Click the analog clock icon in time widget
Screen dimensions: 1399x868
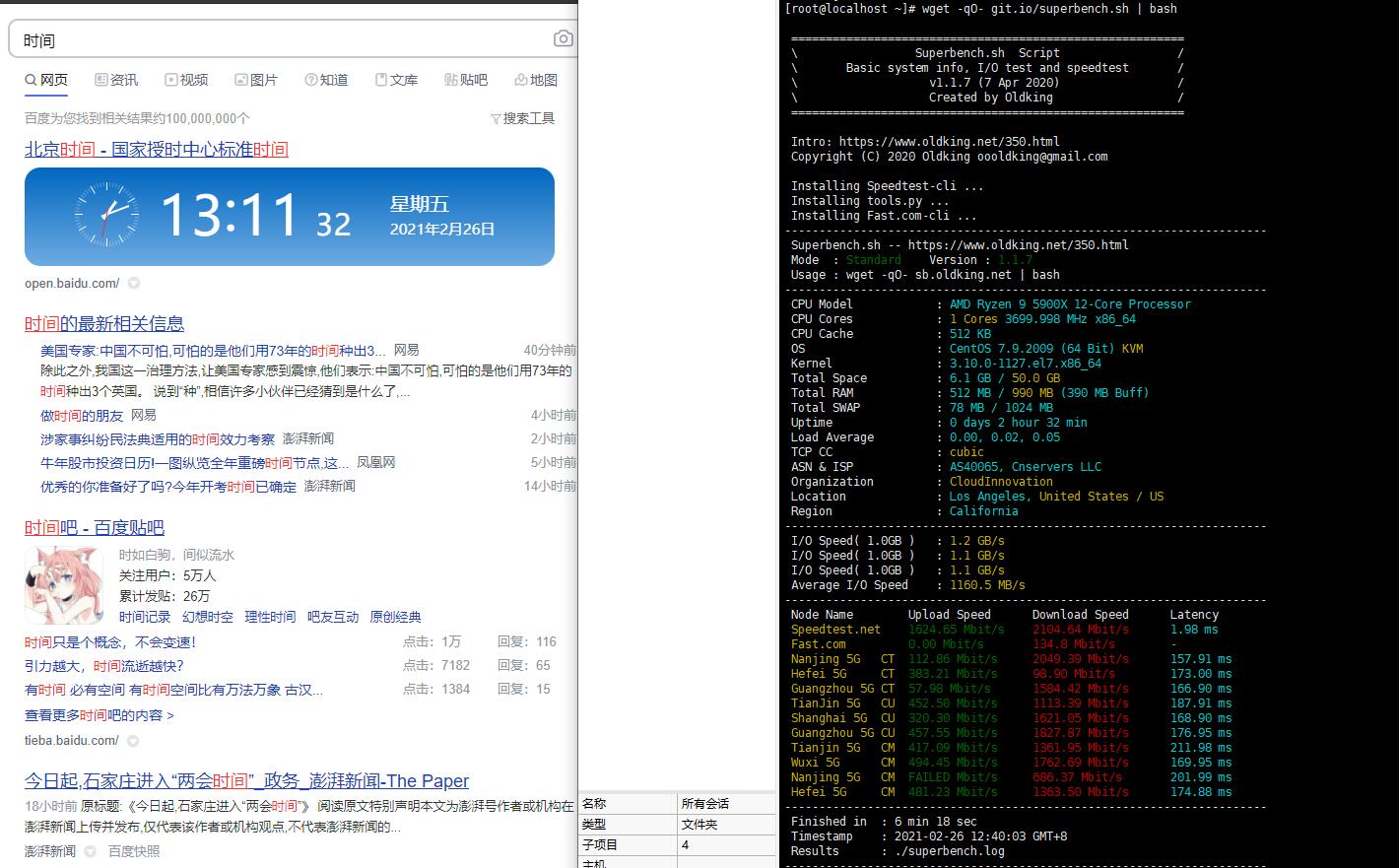[x=105, y=215]
